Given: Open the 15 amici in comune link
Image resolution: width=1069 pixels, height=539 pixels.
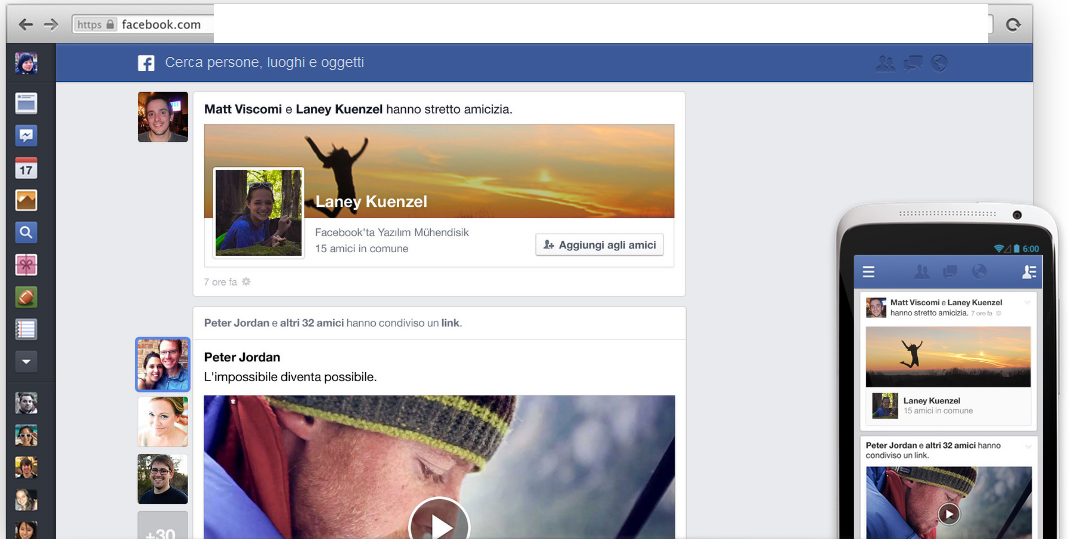Looking at the screenshot, I should click(x=361, y=249).
